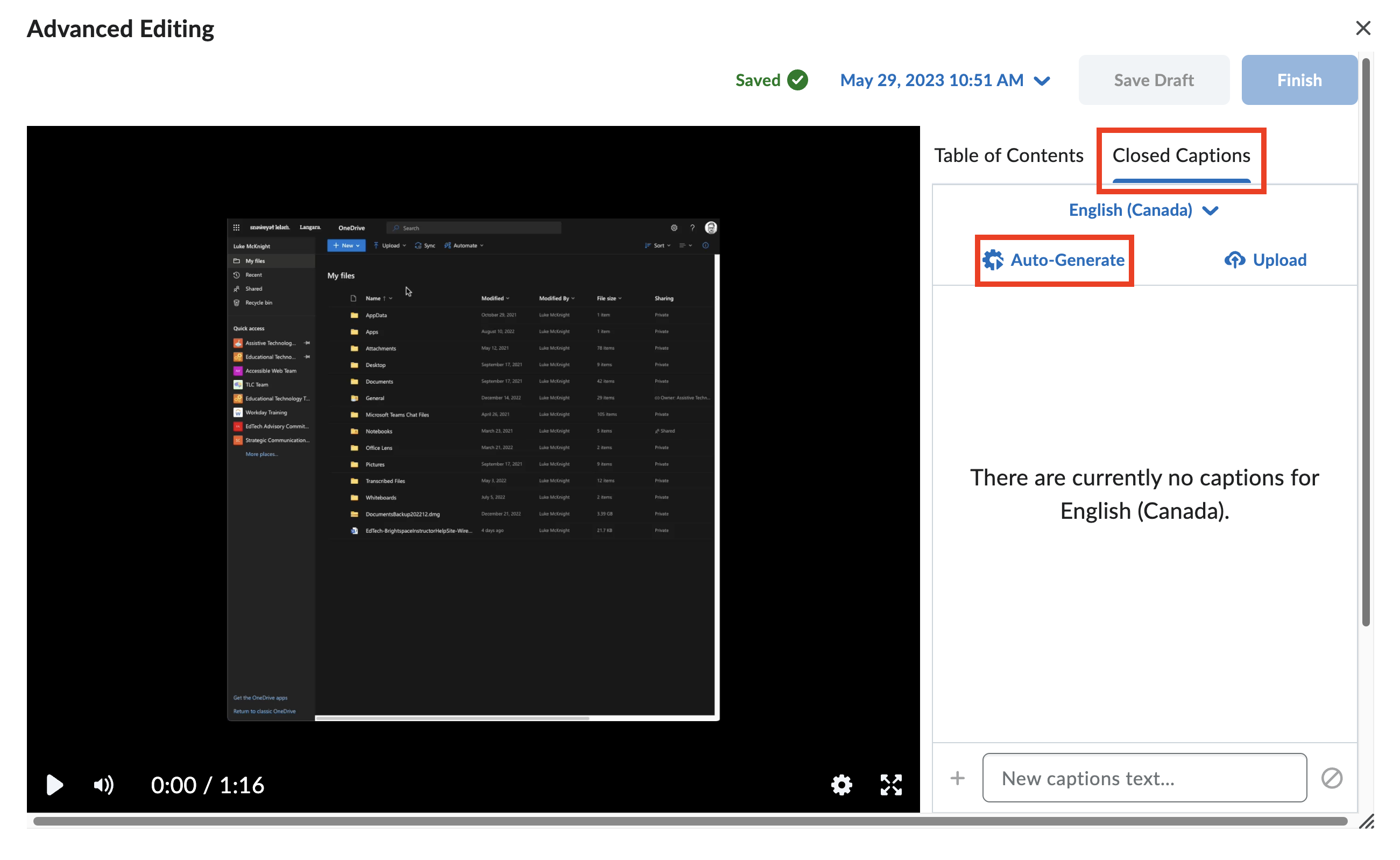Open video player settings gear
Screen dimensions: 1400x860
tap(841, 784)
